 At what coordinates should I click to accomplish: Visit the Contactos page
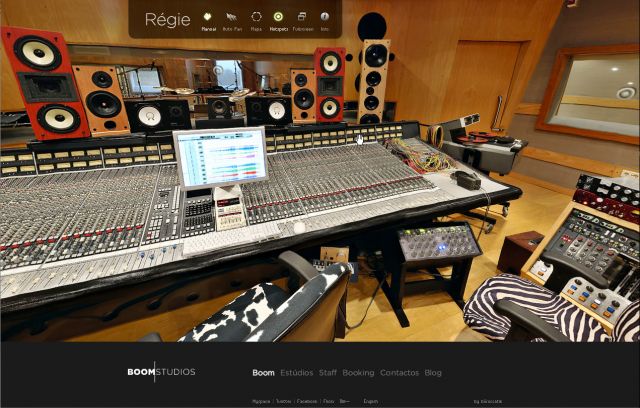pyautogui.click(x=399, y=373)
